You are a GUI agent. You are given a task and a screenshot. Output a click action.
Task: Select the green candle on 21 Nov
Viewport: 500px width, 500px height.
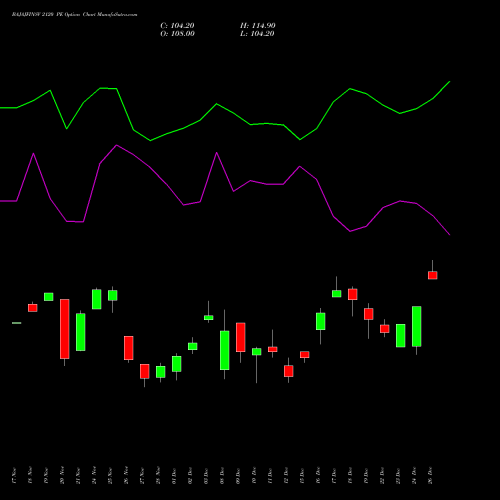click(81, 332)
